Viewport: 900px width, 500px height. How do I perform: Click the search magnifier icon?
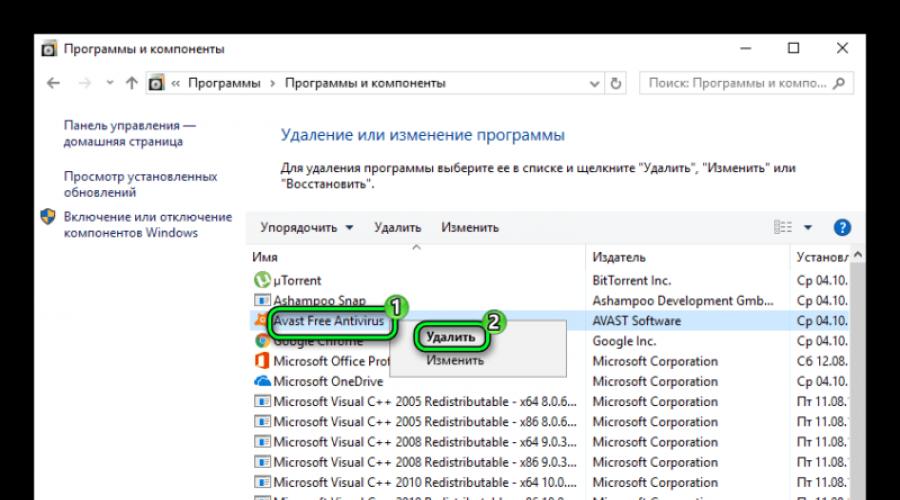coord(839,83)
